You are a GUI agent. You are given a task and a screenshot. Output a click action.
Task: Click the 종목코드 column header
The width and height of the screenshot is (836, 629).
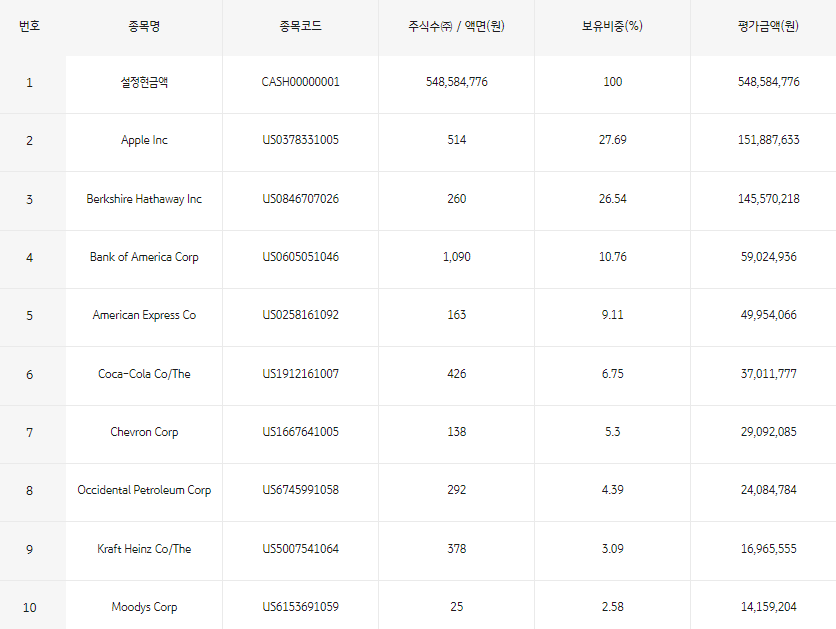pos(300,26)
